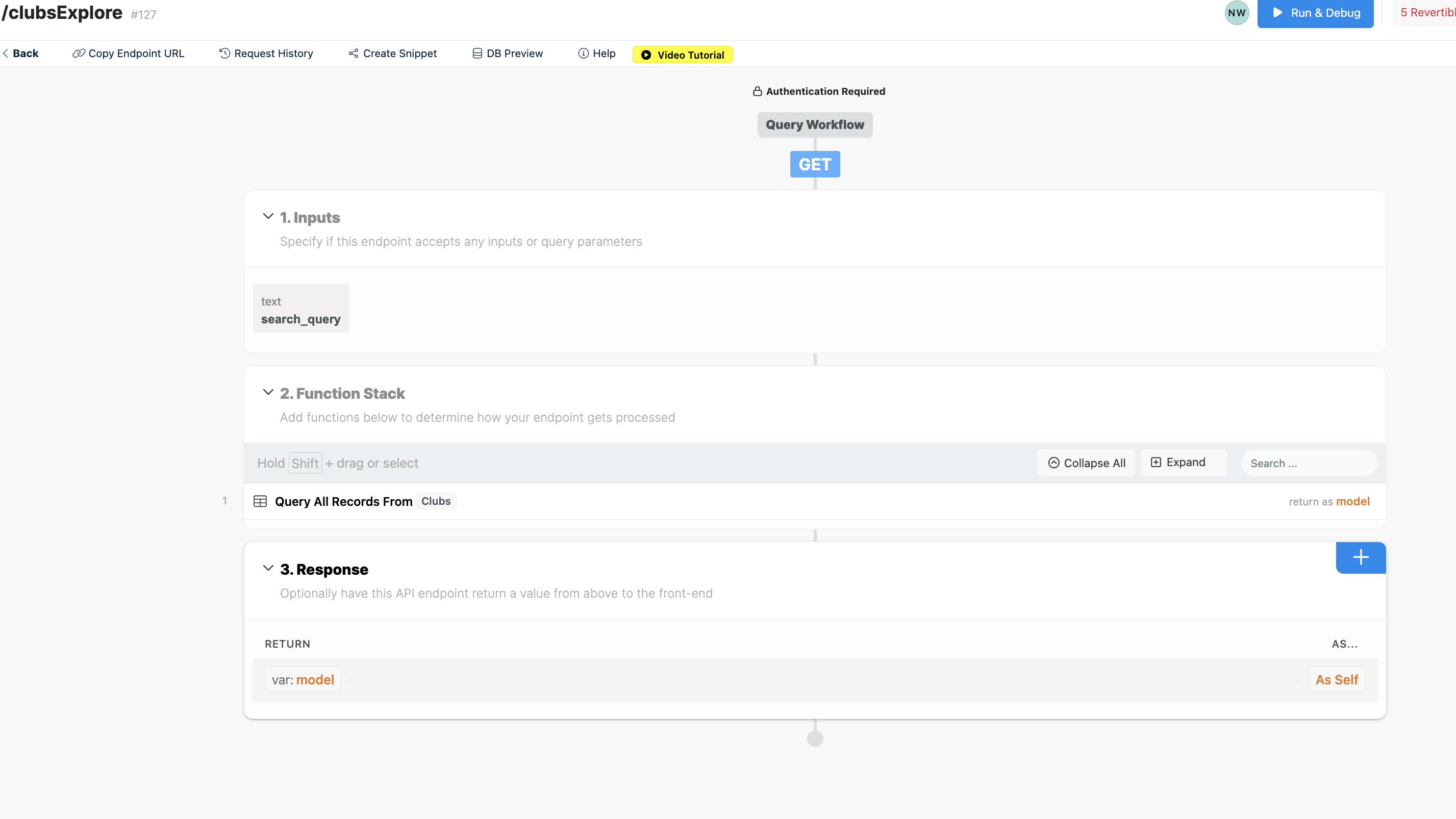Collapse the 1. Inputs section

tap(268, 217)
